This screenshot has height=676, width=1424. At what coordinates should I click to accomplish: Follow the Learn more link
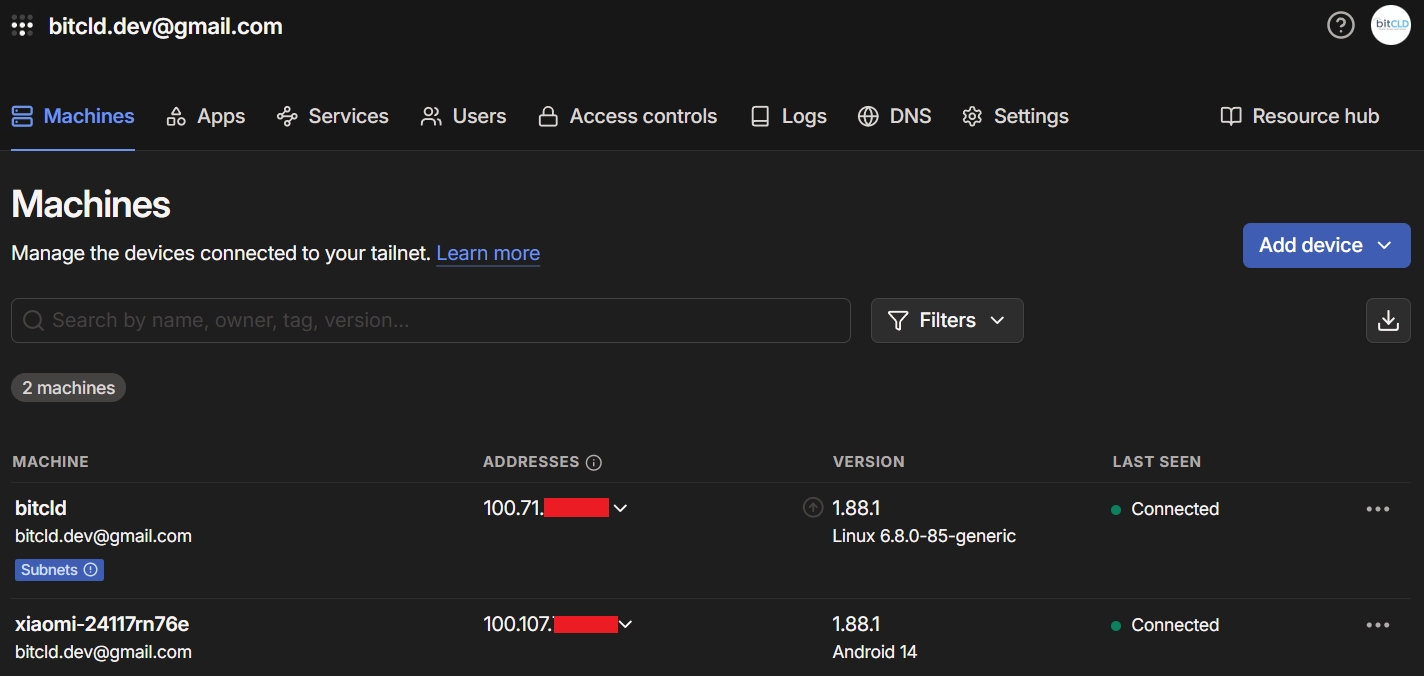[488, 253]
